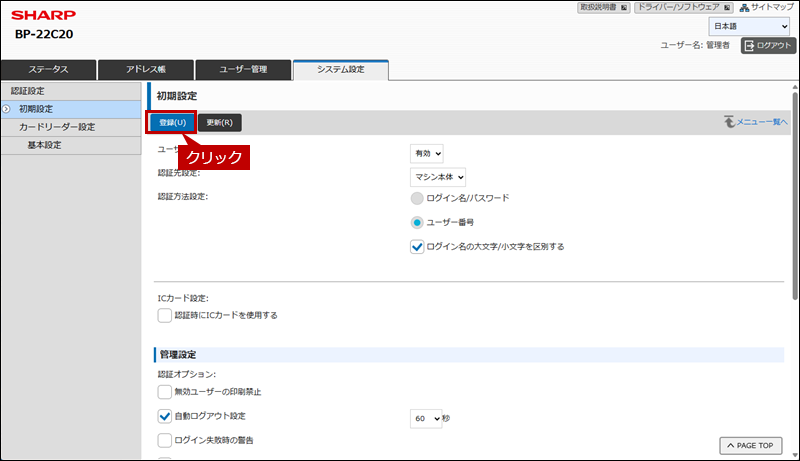Open the マシン本体 authentication target dropdown
800x461 pixels.
(x=439, y=177)
